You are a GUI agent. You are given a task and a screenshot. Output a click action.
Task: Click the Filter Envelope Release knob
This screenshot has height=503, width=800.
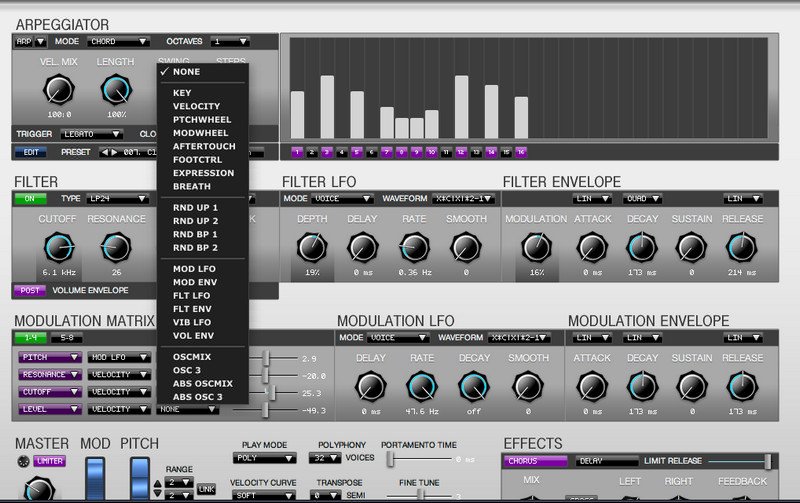click(x=741, y=247)
